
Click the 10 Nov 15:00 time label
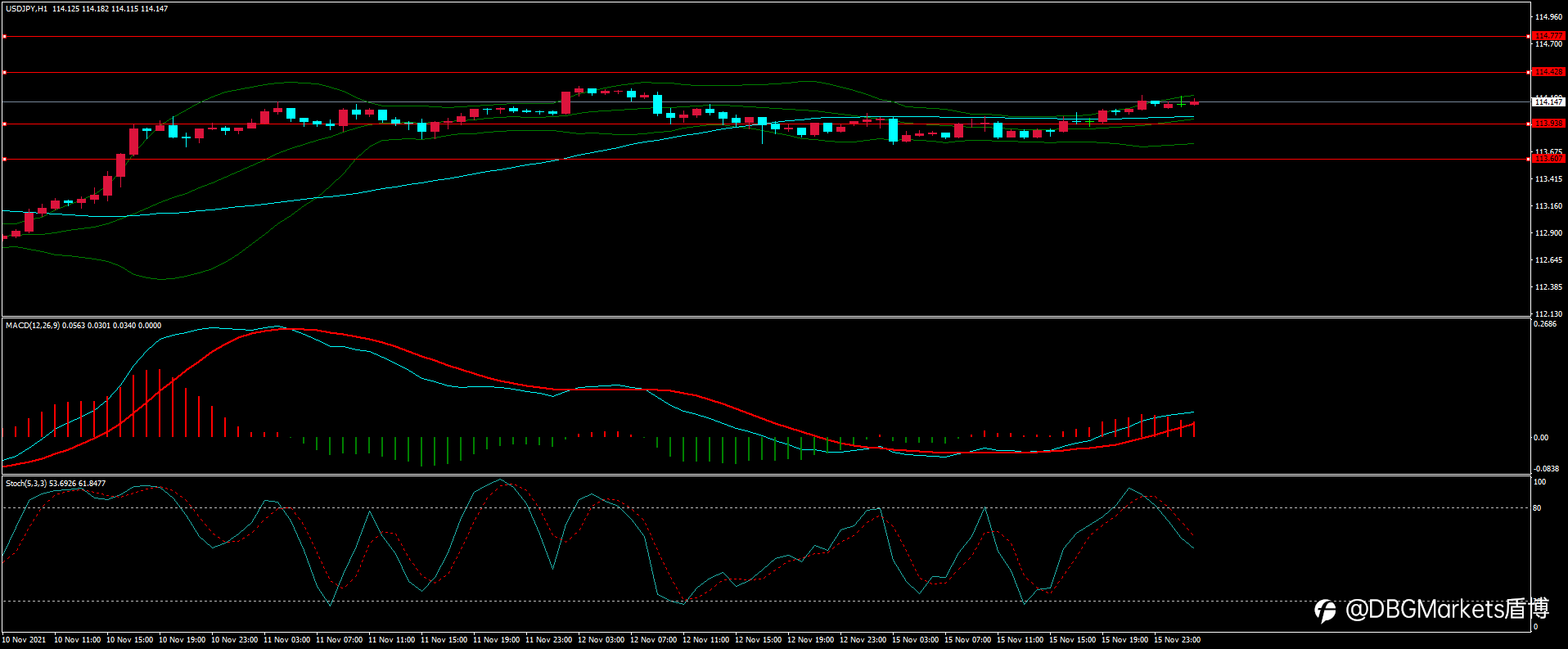click(x=129, y=640)
